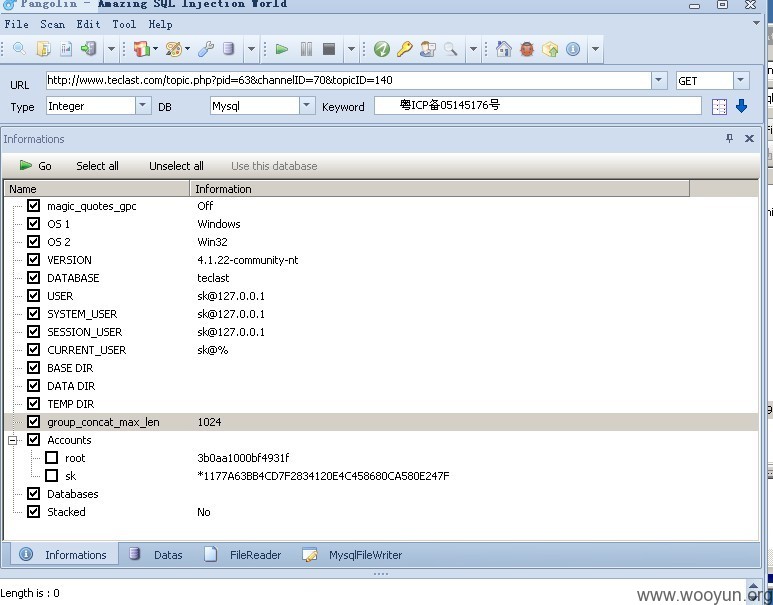Click the home page house icon
The image size is (773, 605).
click(x=503, y=49)
